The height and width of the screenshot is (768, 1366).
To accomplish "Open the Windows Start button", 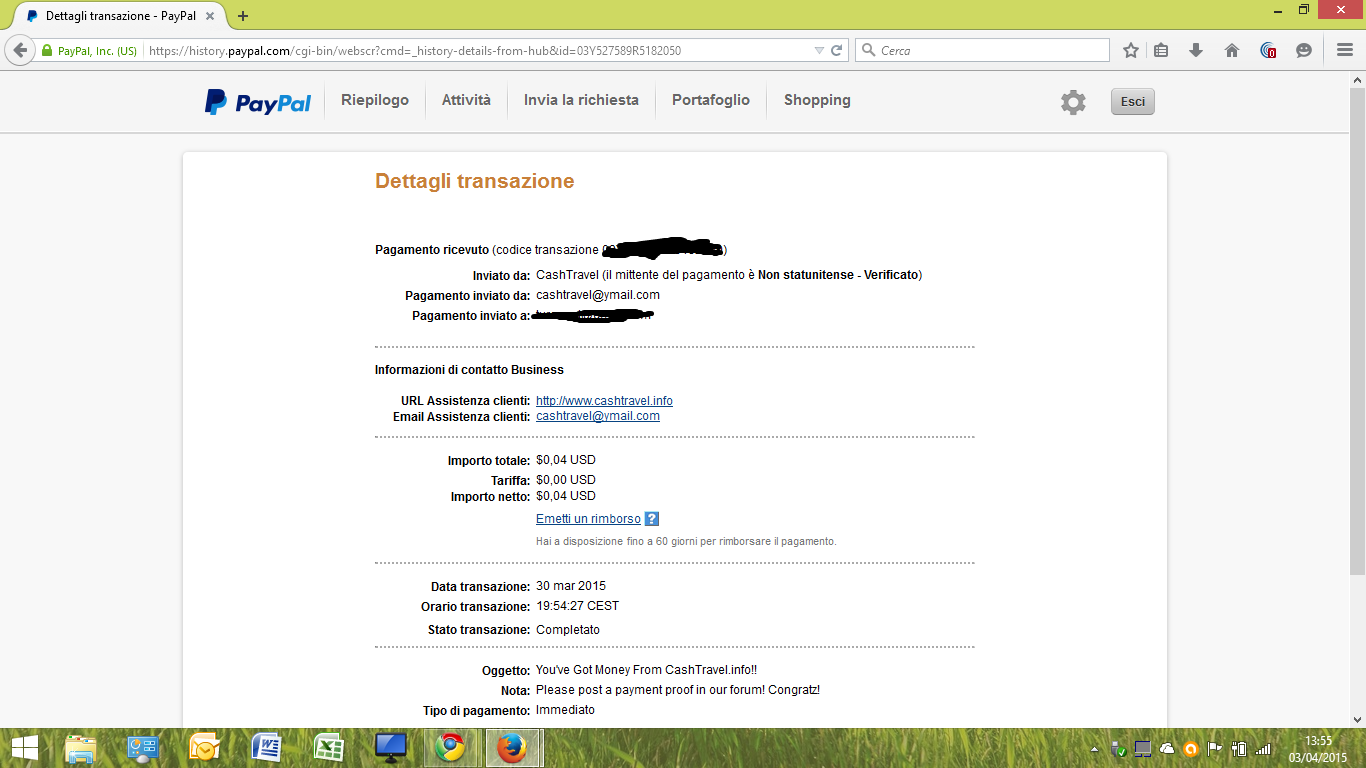I will pos(24,748).
